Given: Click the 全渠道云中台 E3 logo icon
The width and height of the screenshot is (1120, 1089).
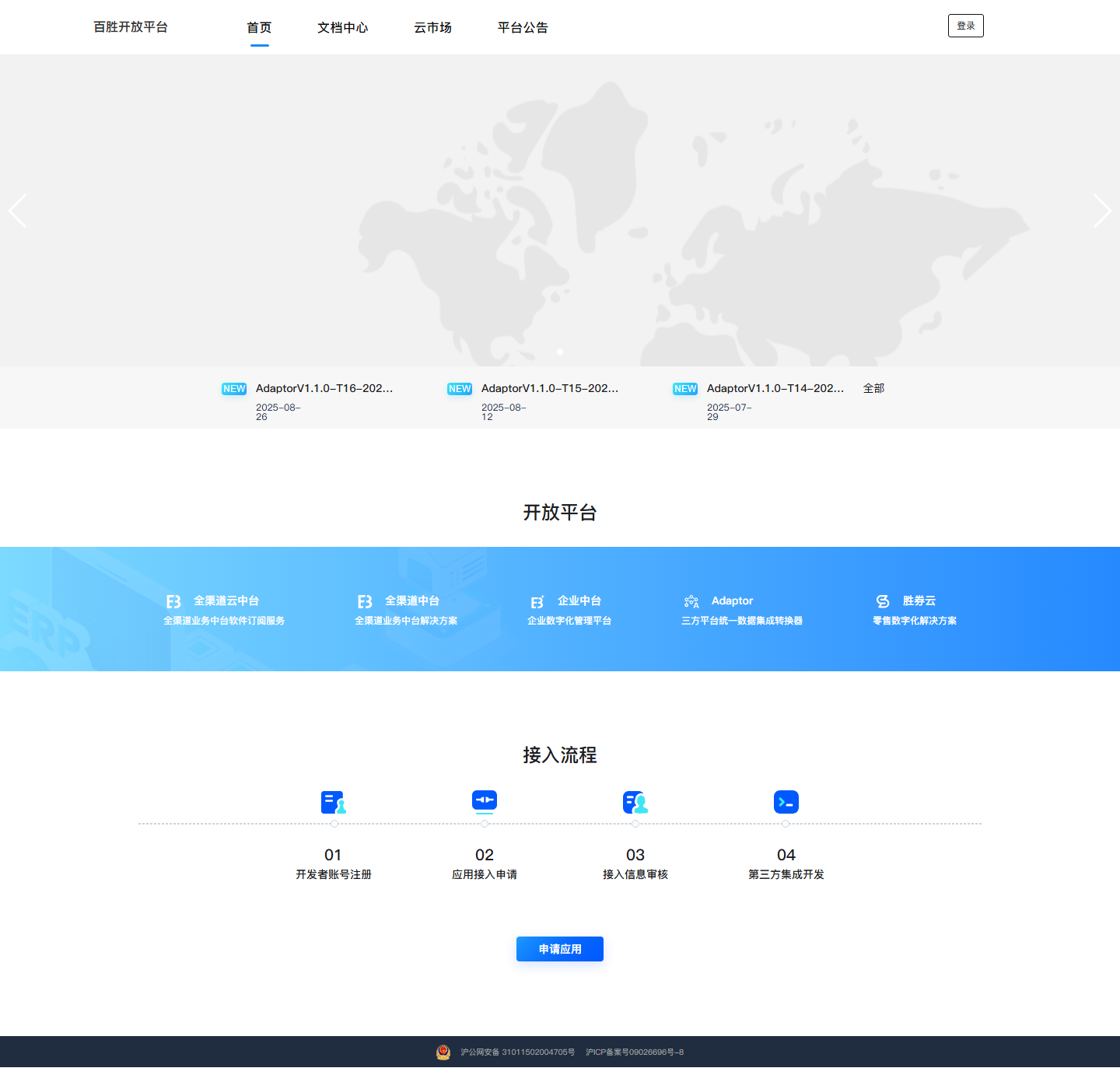Looking at the screenshot, I should click(173, 602).
